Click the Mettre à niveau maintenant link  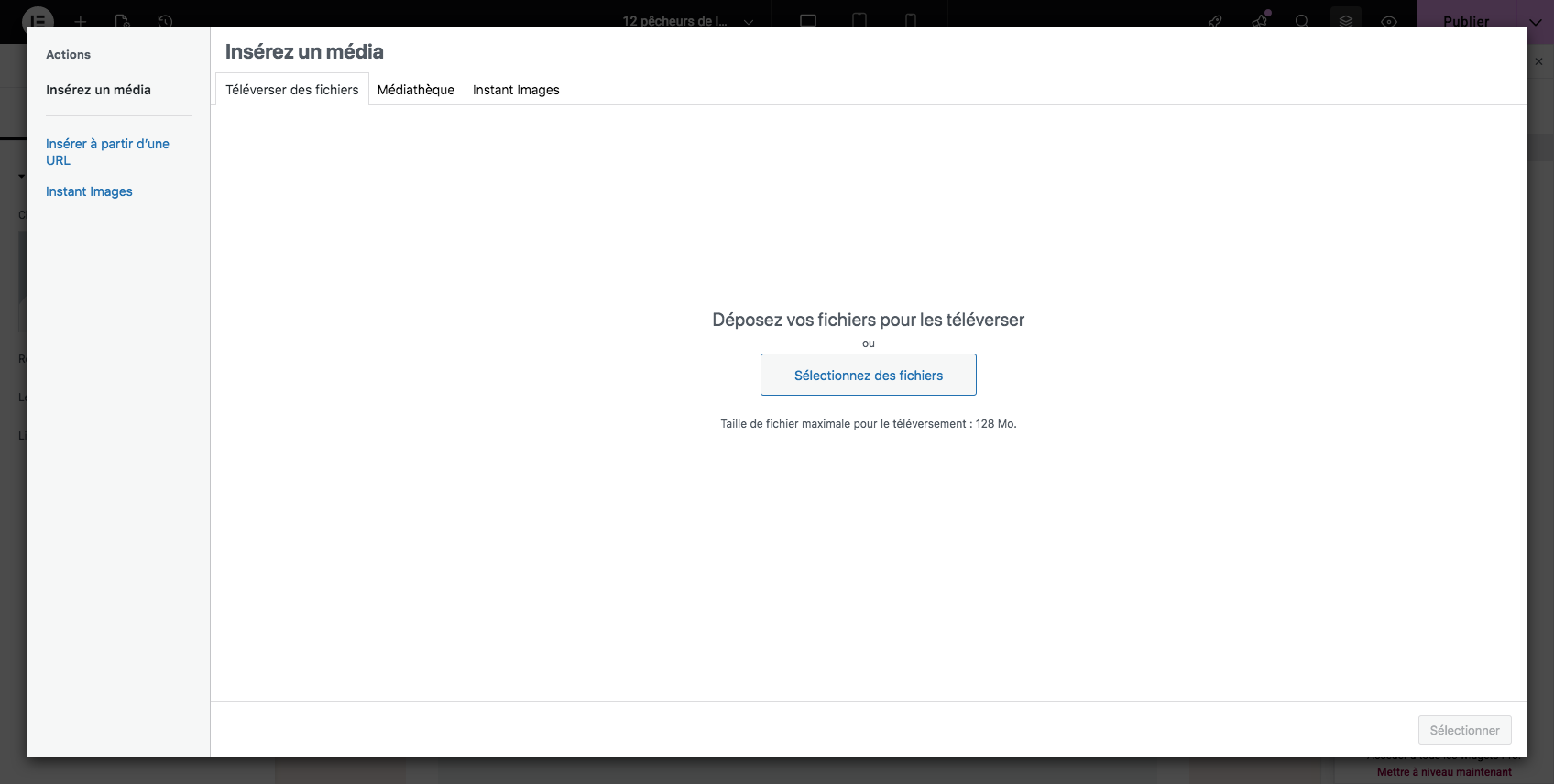(x=1444, y=772)
